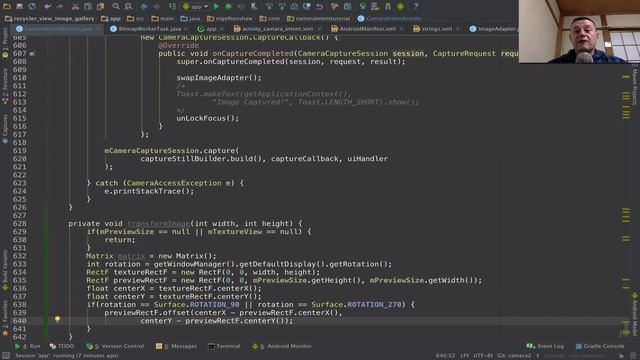Click the AVD Manager toolbar icon
Screen dimensions: 640x360
[375, 6]
